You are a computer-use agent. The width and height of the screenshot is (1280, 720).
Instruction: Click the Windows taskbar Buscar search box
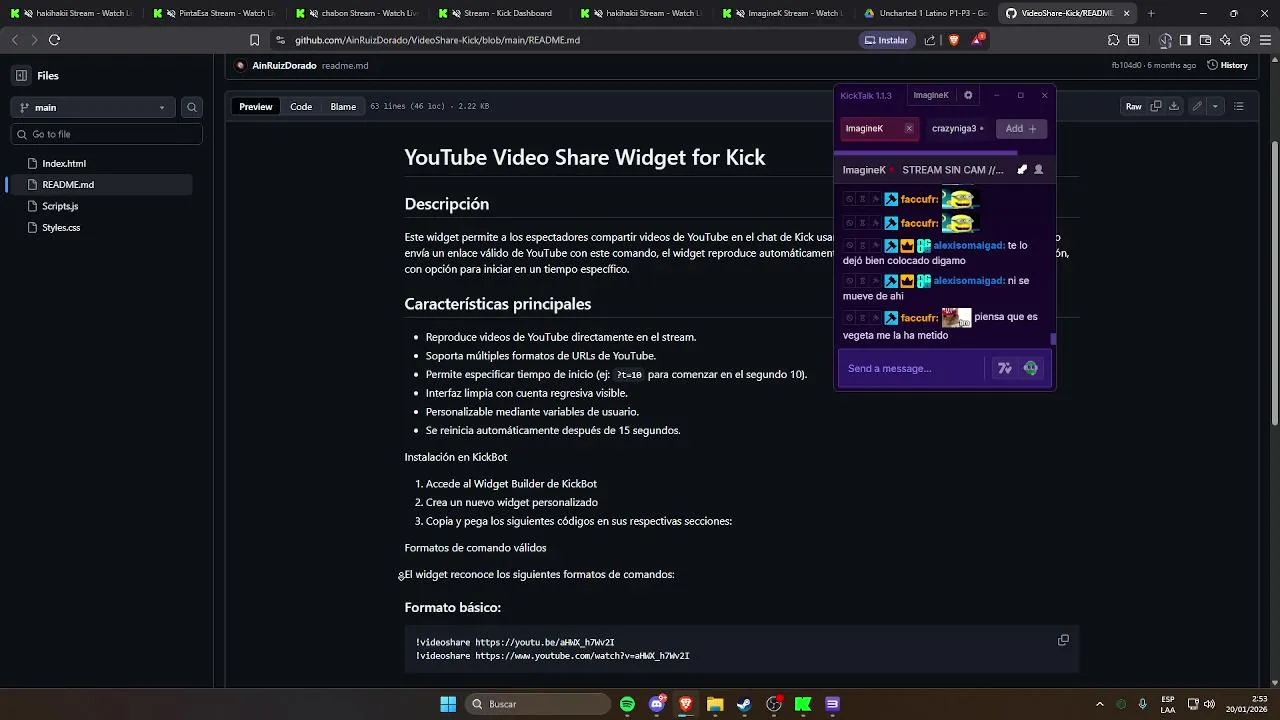(539, 704)
